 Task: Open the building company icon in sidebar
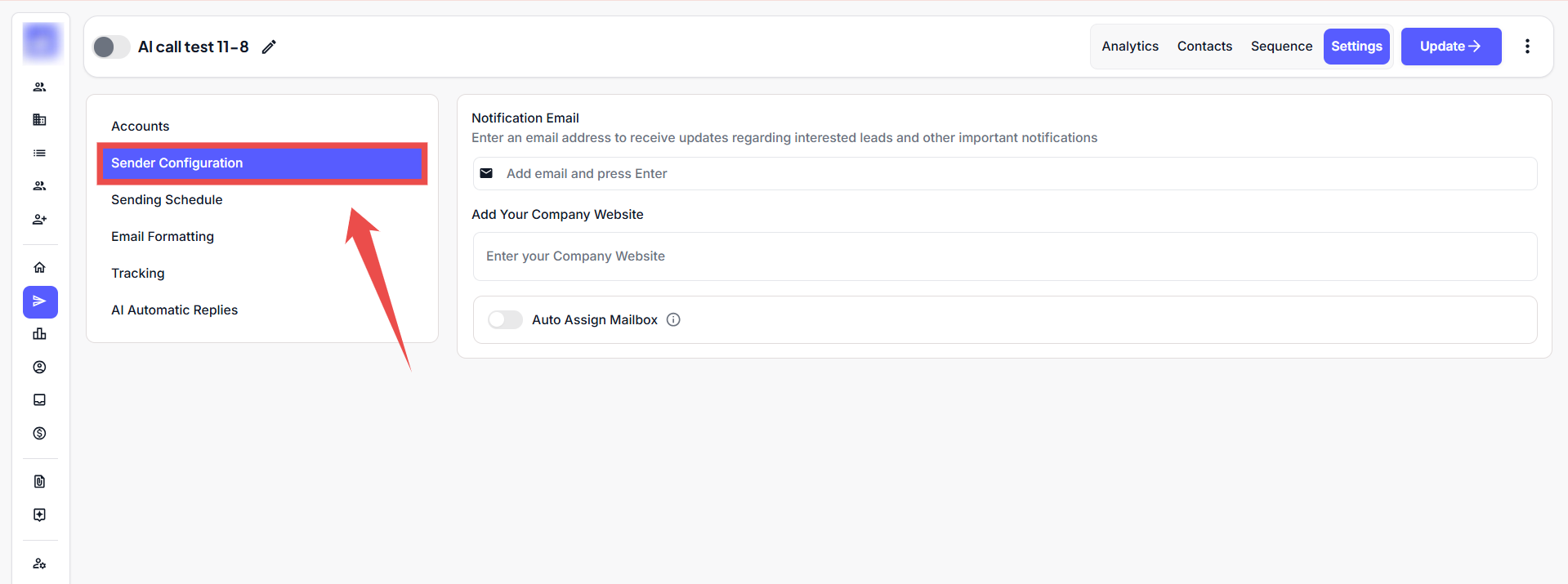point(39,120)
